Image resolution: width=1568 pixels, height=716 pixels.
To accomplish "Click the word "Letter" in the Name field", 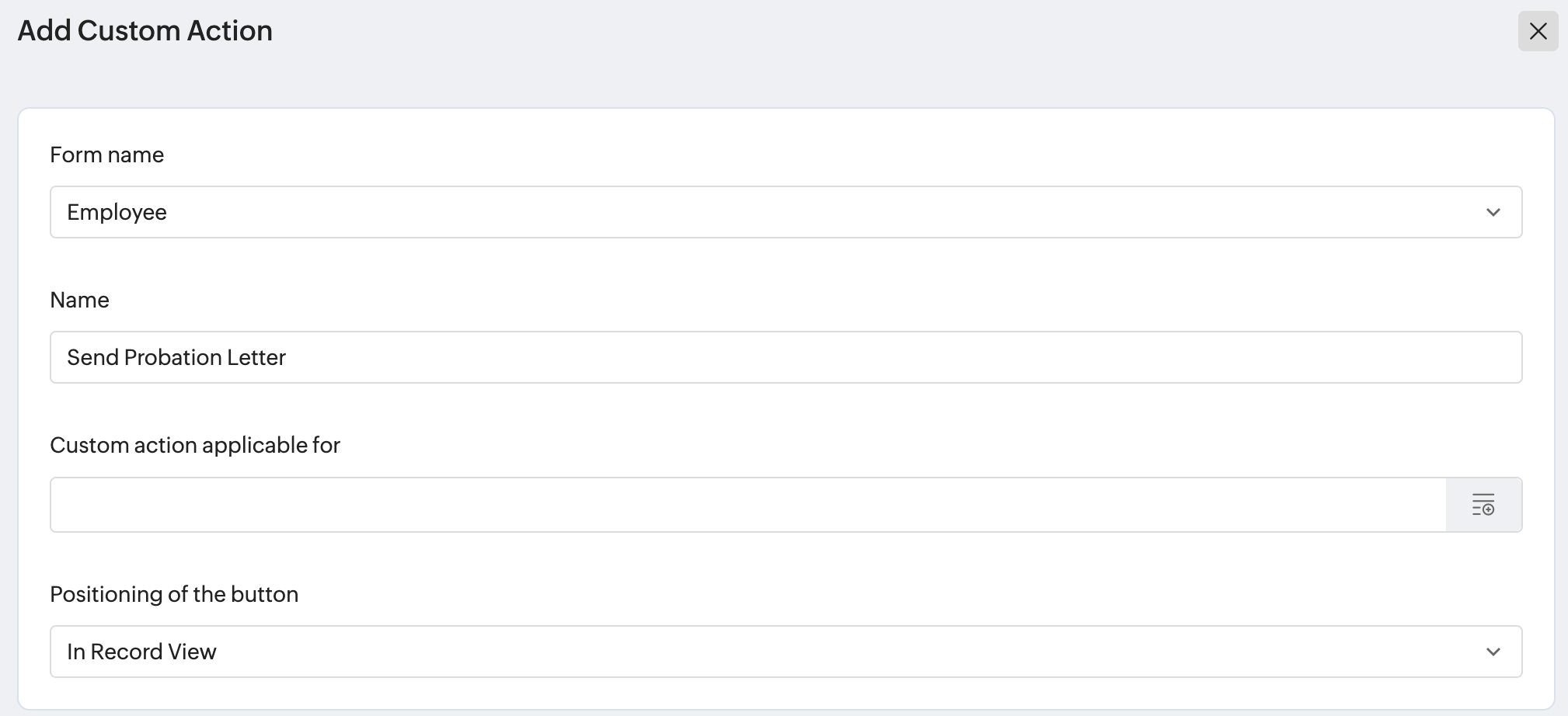I will (x=256, y=357).
